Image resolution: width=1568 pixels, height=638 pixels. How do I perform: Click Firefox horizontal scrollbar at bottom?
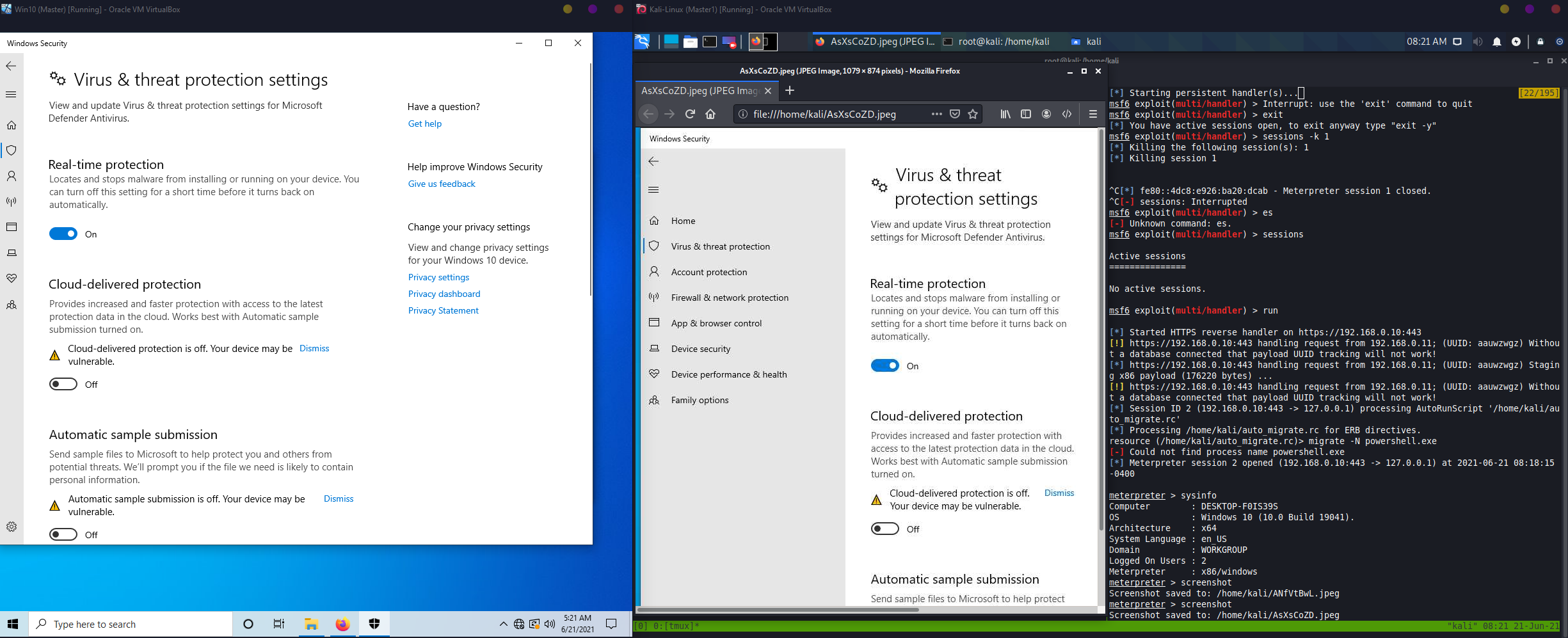pos(779,610)
